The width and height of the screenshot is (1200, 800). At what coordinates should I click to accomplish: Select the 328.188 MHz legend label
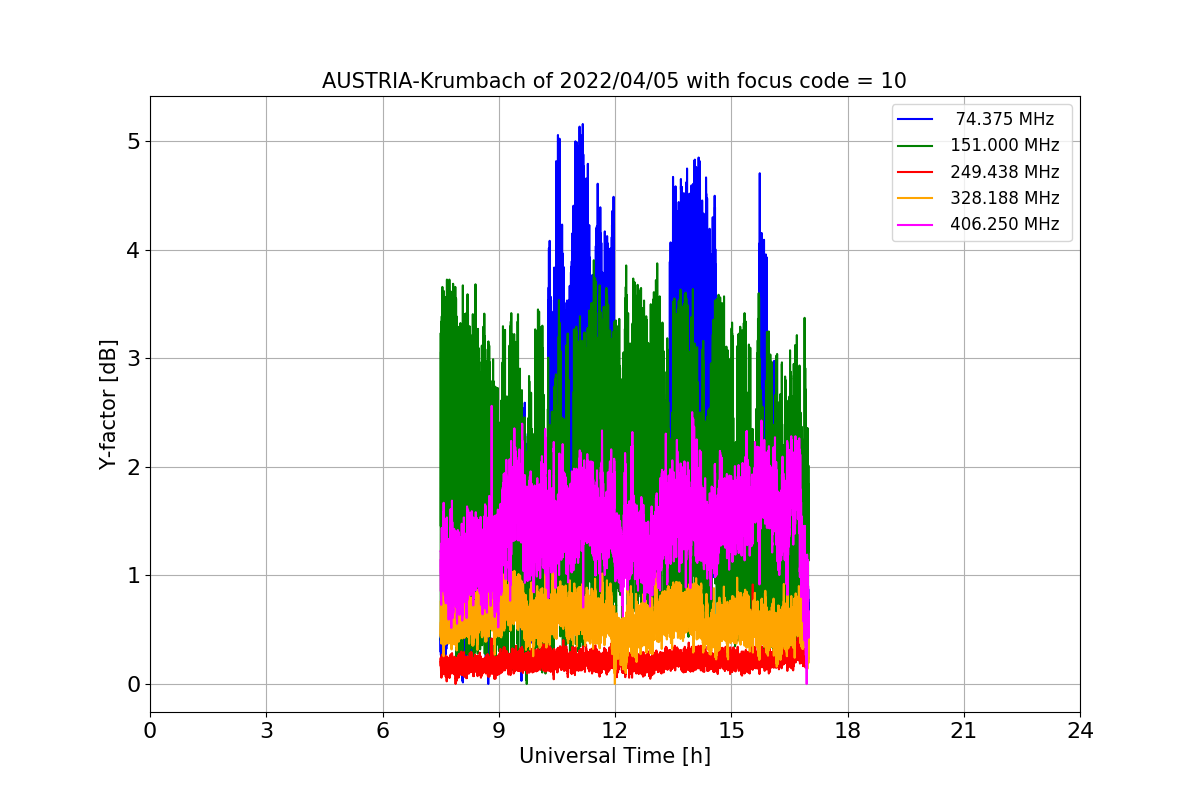(x=1004, y=198)
